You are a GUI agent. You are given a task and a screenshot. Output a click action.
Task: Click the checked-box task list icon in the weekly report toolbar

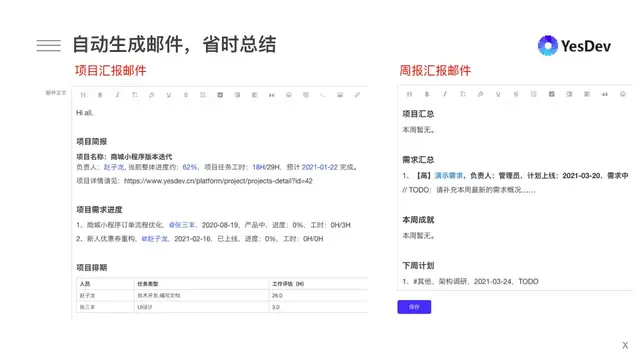[x=551, y=94]
